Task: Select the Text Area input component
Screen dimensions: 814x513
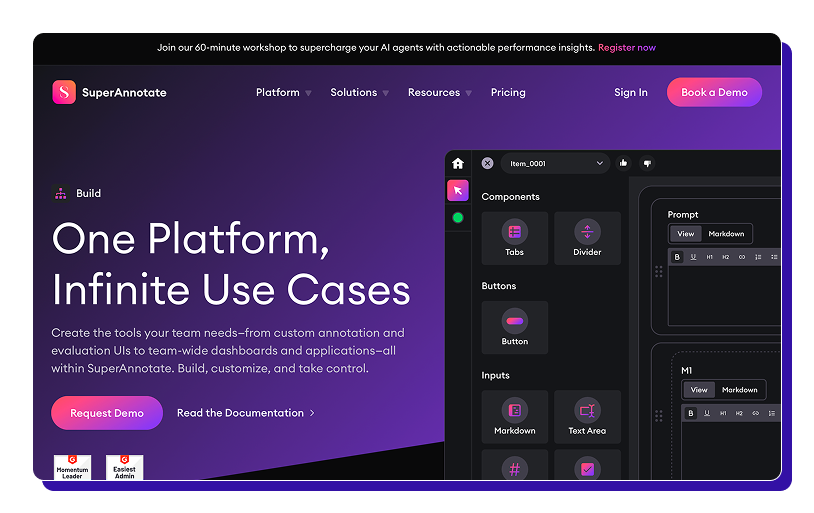Action: pos(587,417)
